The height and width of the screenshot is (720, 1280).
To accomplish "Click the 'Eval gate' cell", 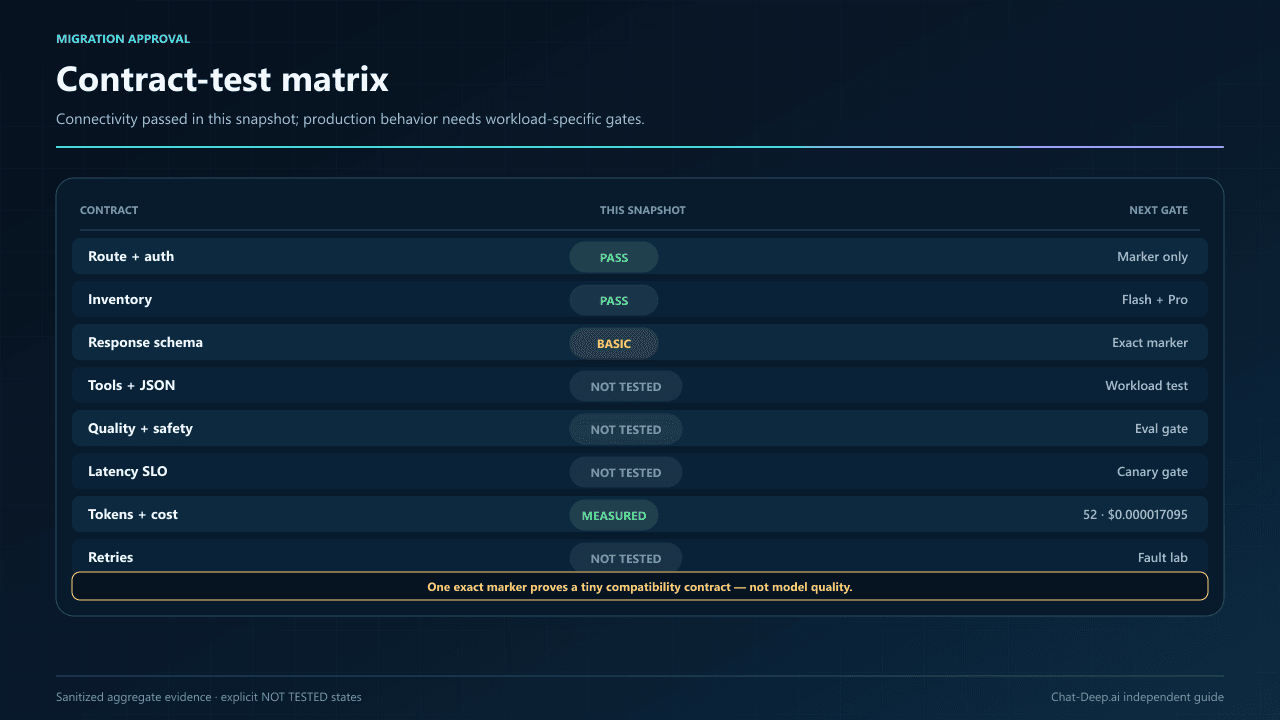I will tap(1161, 429).
